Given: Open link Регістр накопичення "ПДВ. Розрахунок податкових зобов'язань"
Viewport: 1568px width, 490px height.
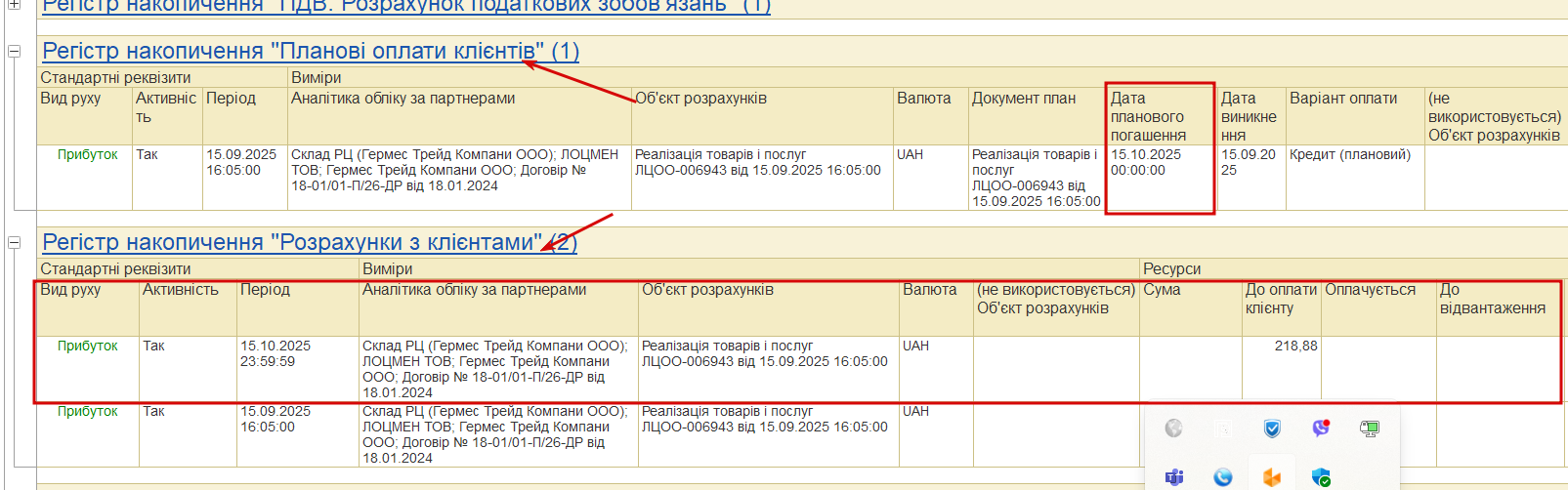Looking at the screenshot, I should point(406,6).
